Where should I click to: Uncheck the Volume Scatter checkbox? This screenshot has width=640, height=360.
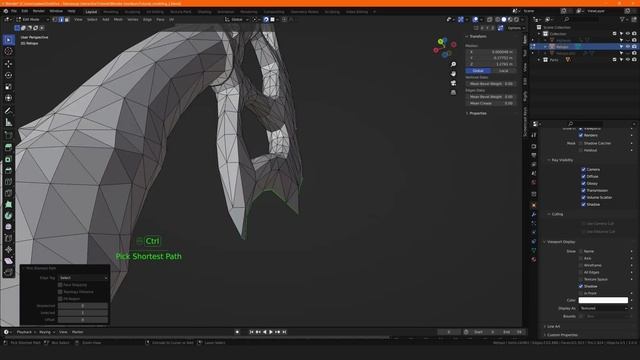coord(583,197)
